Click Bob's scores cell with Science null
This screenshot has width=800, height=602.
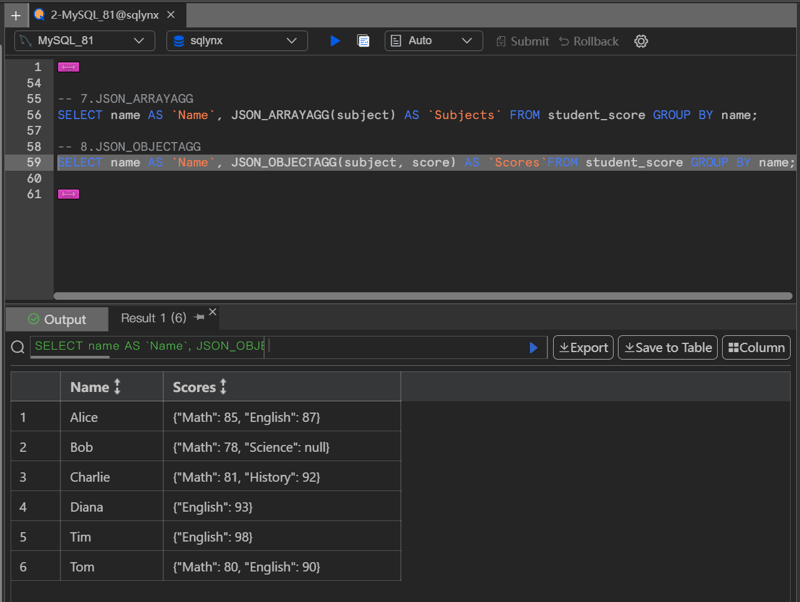point(282,447)
